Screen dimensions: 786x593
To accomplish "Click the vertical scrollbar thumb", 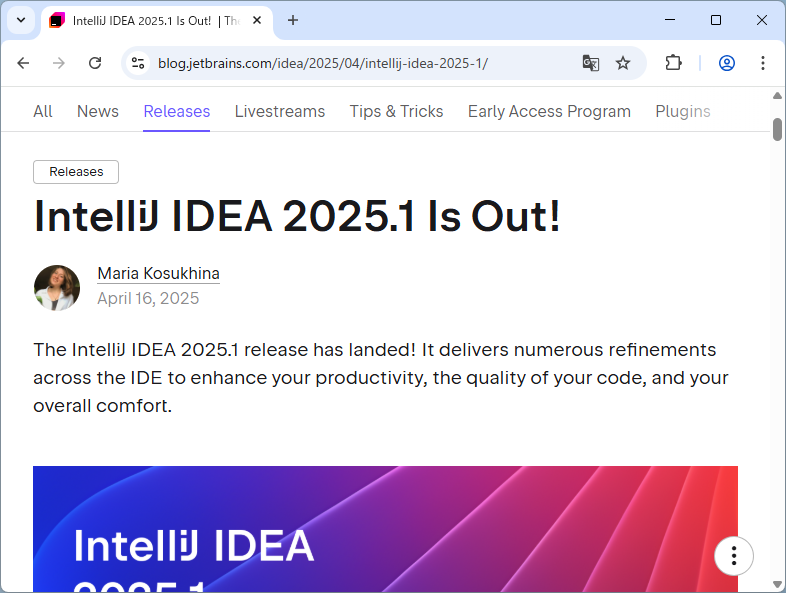I will coord(777,129).
